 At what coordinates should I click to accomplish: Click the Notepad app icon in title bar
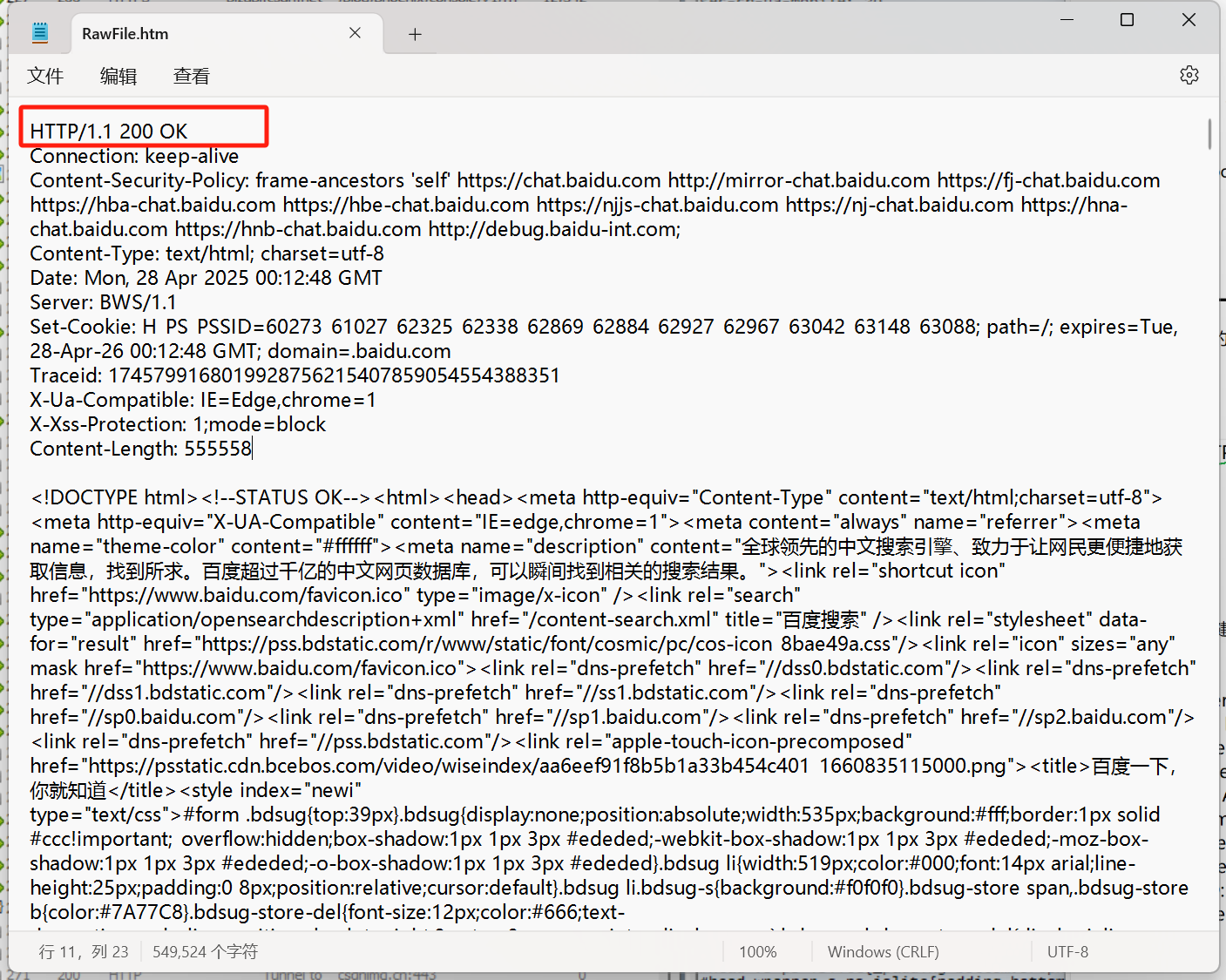click(x=40, y=33)
